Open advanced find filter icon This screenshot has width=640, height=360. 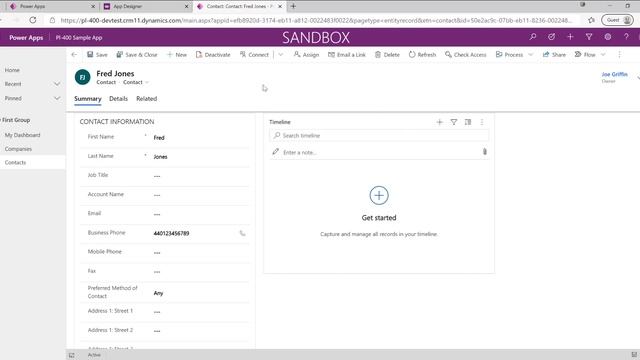[589, 37]
